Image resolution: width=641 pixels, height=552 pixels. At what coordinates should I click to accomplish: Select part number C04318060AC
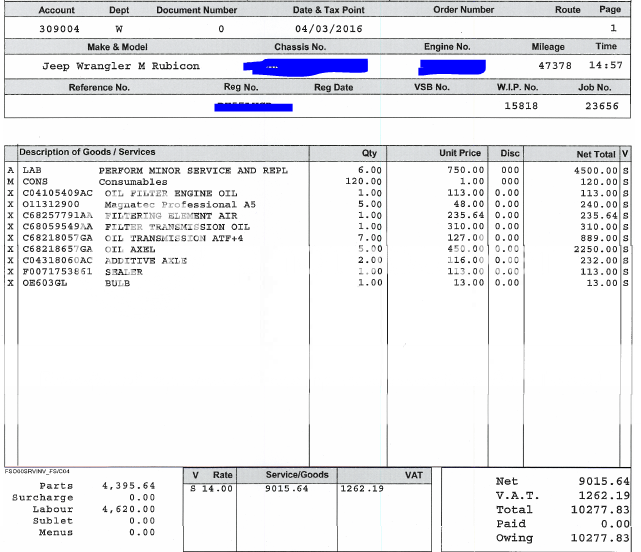(x=58, y=260)
